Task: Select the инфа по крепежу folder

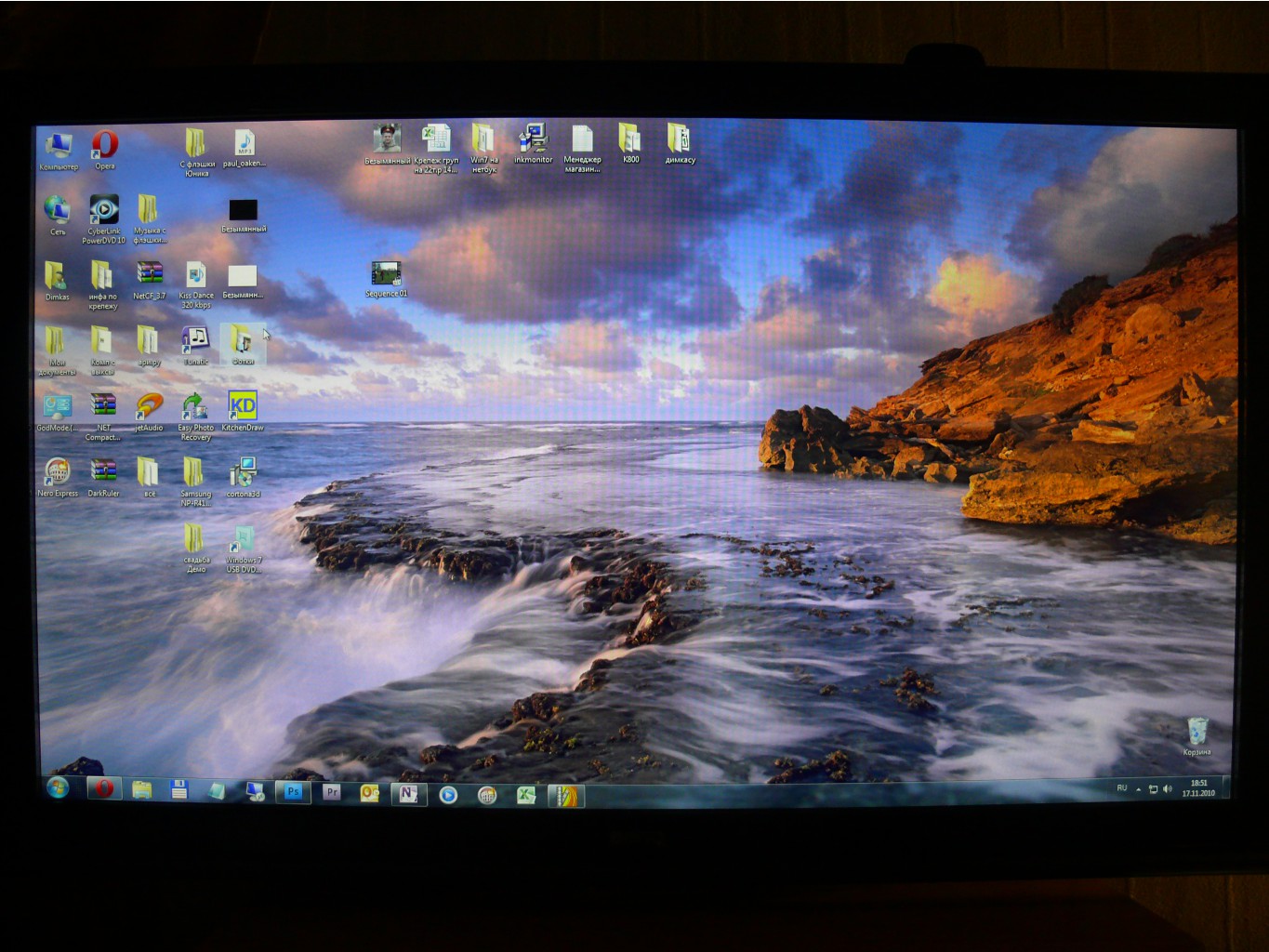Action: pyautogui.click(x=102, y=284)
